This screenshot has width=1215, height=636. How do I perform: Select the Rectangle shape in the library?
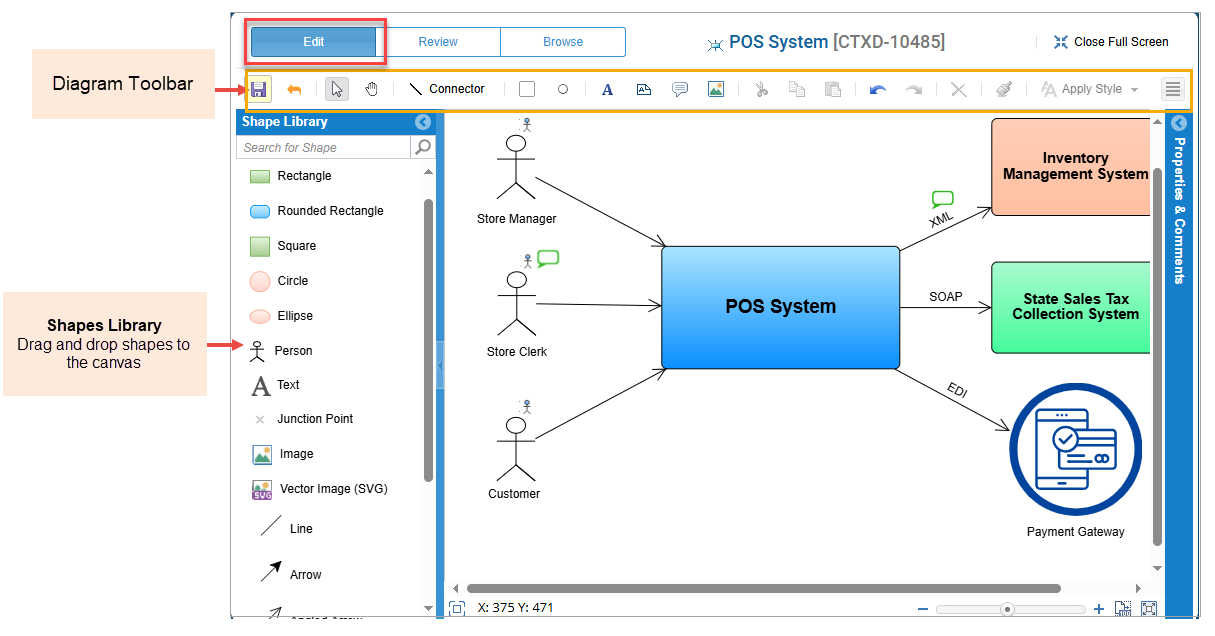pyautogui.click(x=290, y=176)
